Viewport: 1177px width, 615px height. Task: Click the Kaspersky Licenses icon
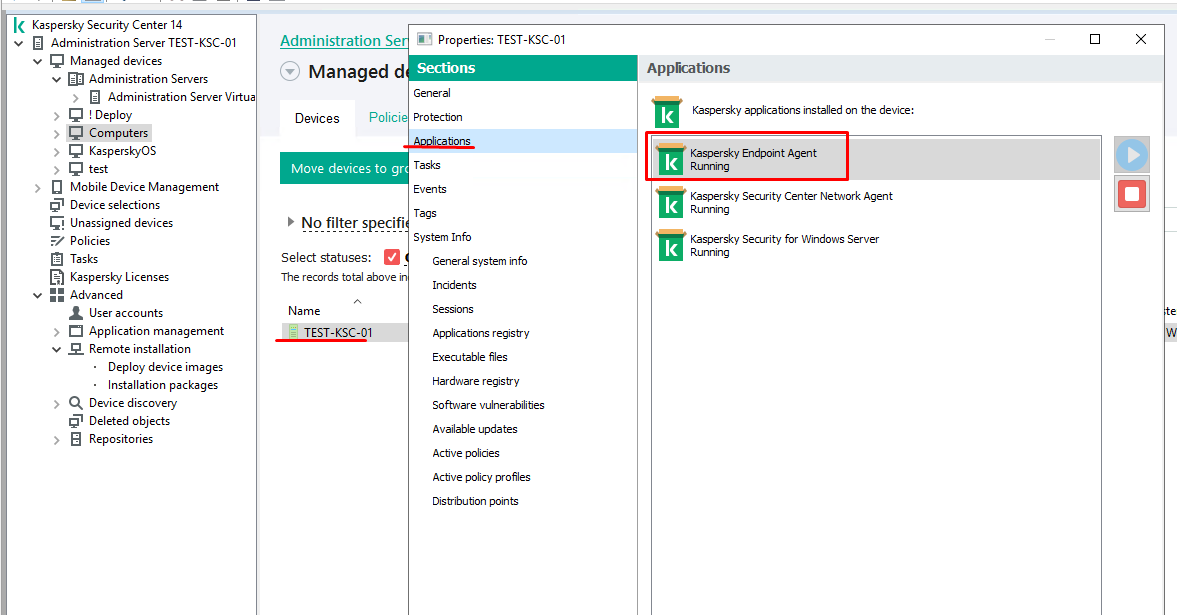(x=57, y=277)
